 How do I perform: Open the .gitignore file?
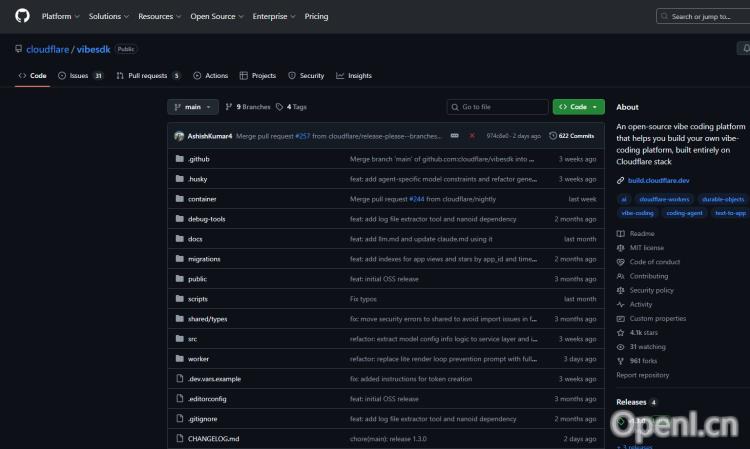[202, 419]
